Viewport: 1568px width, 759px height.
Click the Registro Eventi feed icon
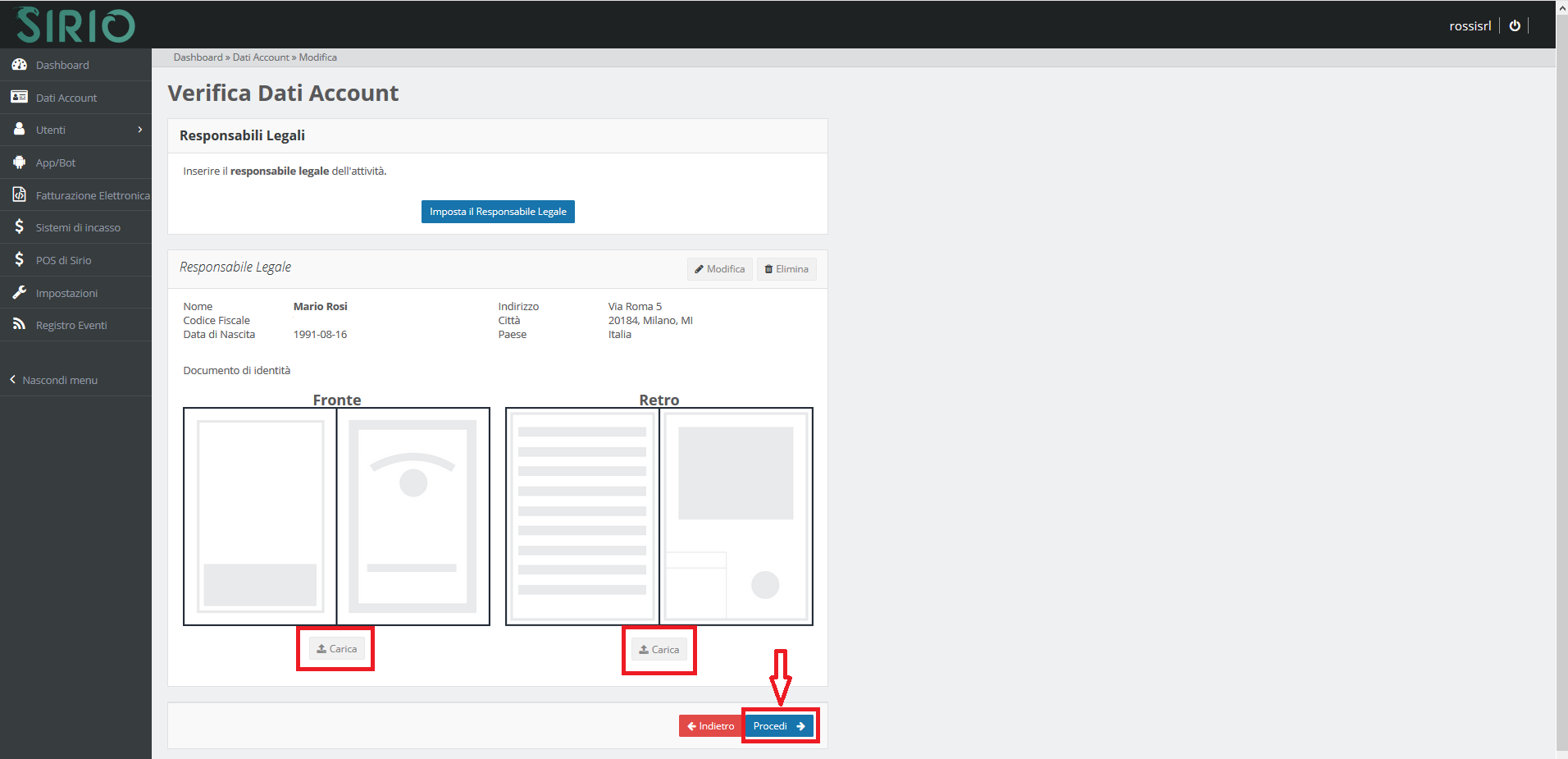[x=19, y=325]
